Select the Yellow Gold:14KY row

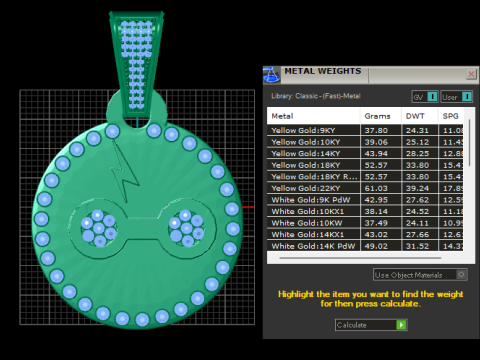365,153
